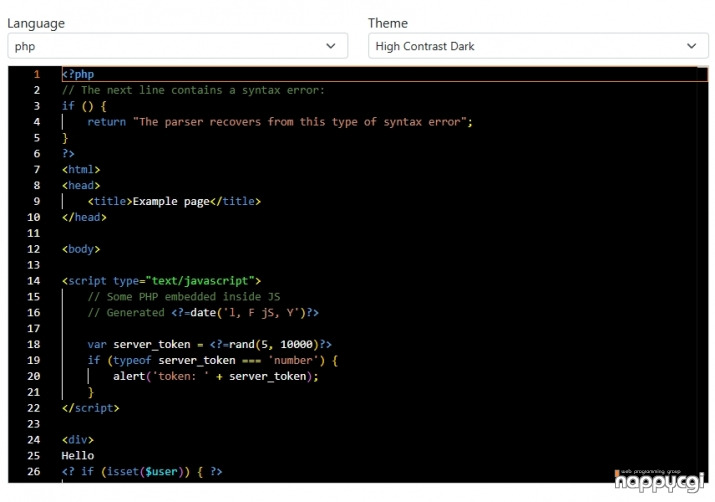Click the alert('token: ') call
This screenshot has height=502, width=715.
(216, 376)
